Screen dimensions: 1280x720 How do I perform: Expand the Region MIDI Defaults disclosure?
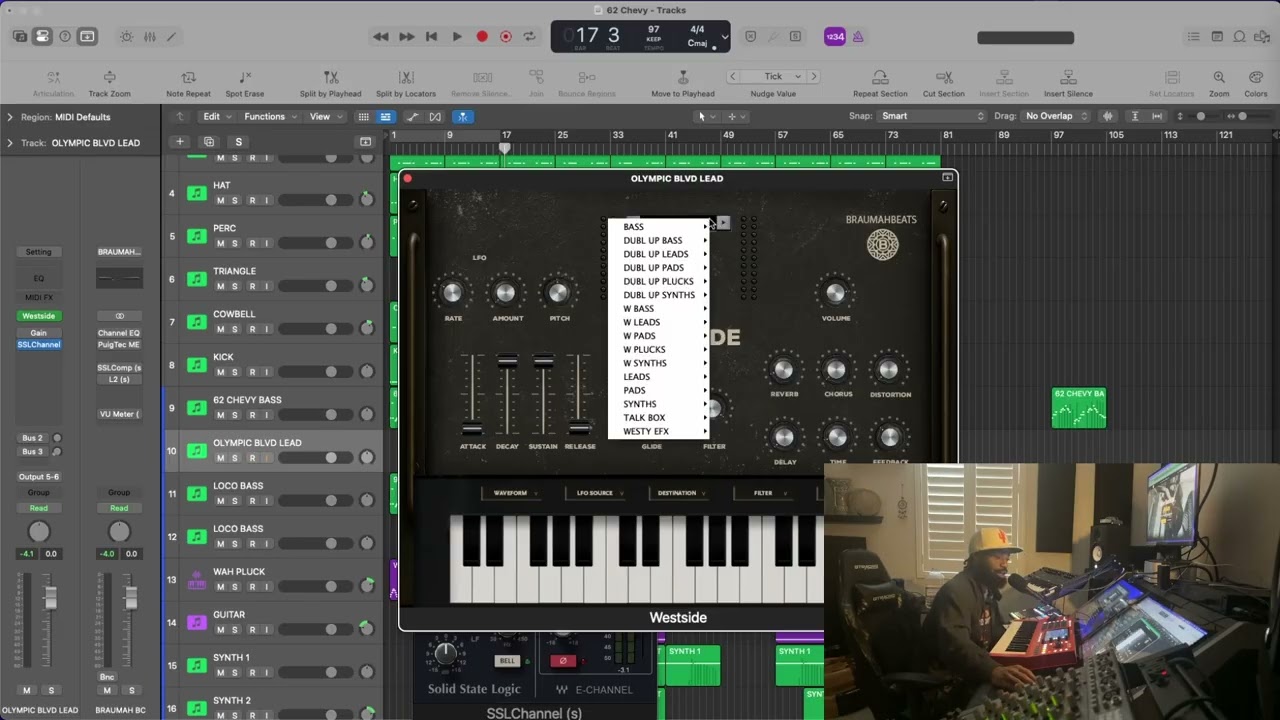tap(10, 117)
